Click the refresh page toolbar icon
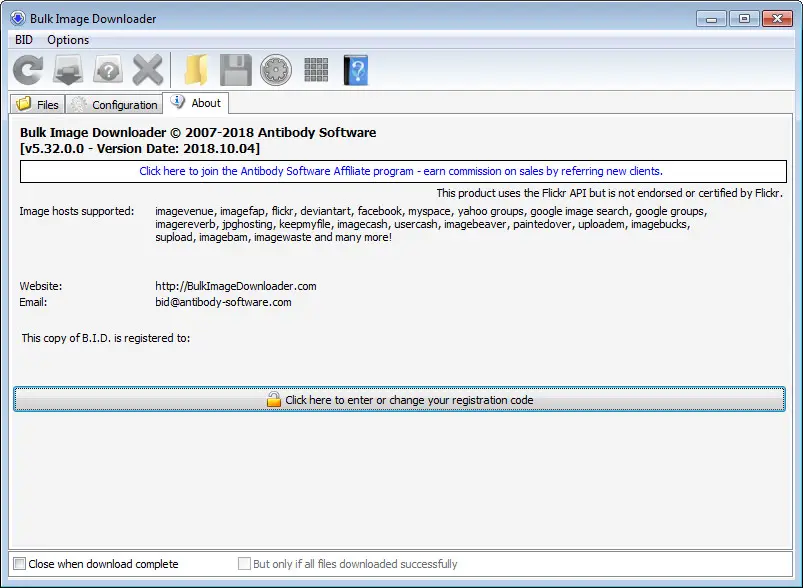The height and width of the screenshot is (588, 803). [28, 70]
